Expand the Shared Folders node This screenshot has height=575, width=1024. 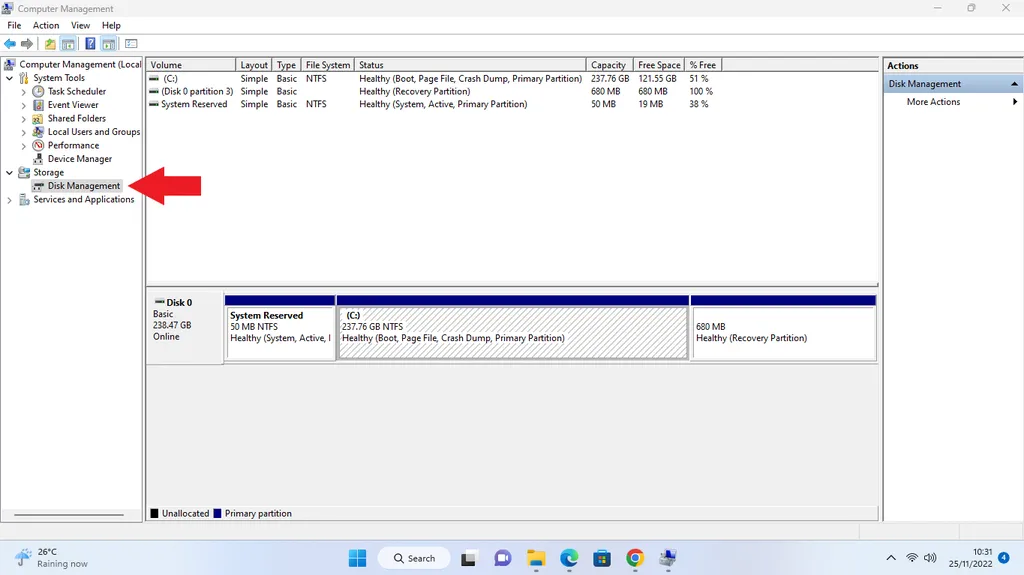pyautogui.click(x=24, y=119)
